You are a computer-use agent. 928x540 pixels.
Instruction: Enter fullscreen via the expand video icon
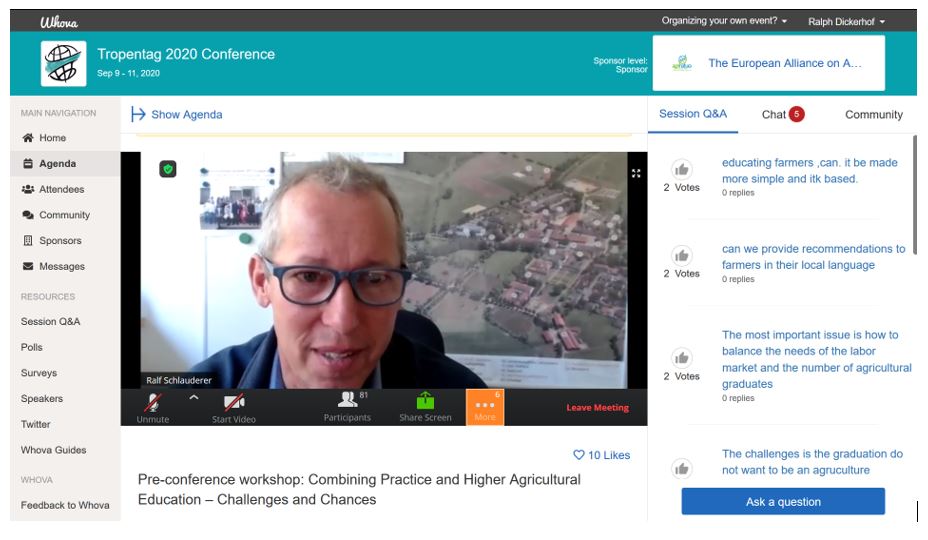pos(636,173)
